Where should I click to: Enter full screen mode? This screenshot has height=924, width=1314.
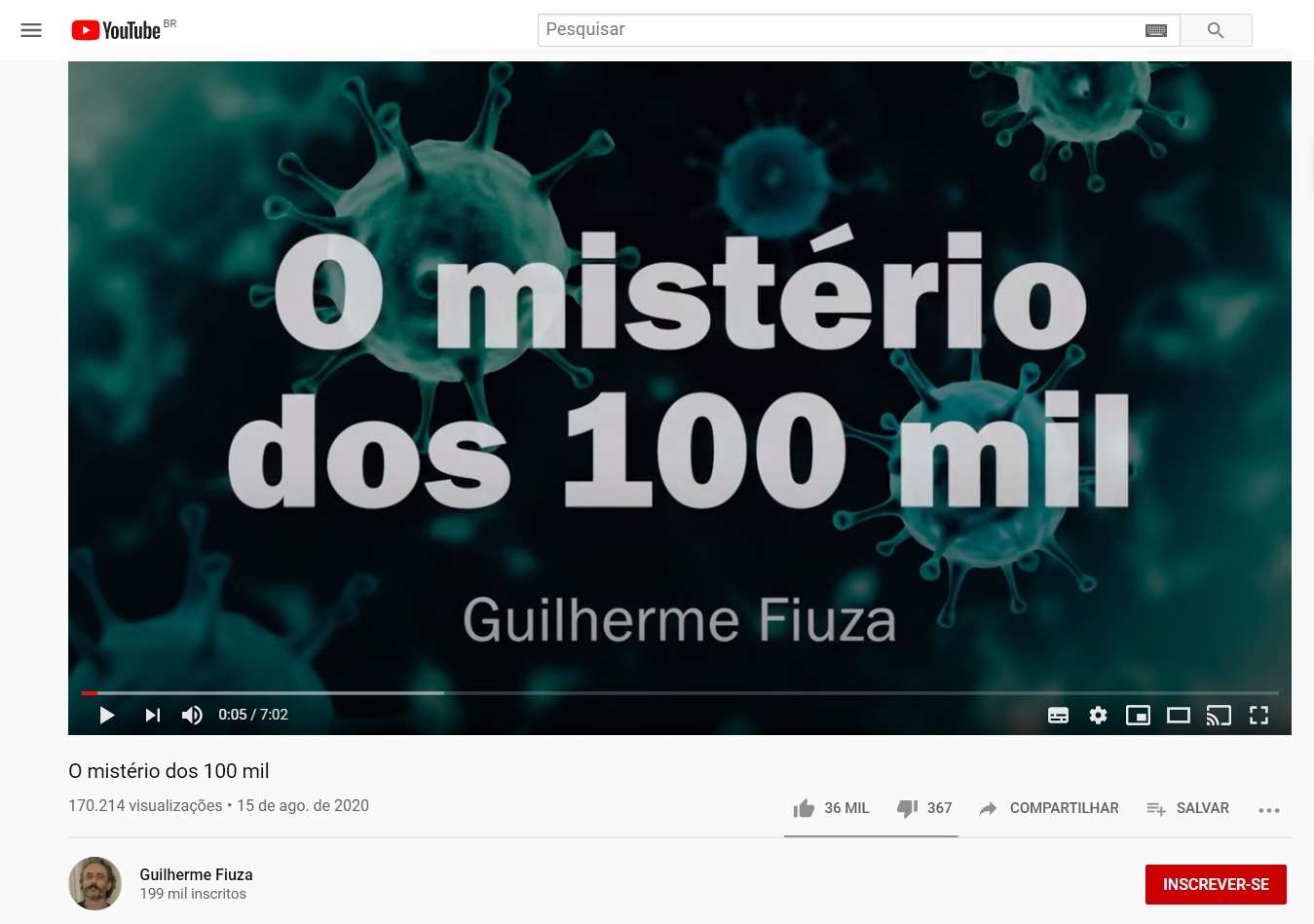(1258, 716)
